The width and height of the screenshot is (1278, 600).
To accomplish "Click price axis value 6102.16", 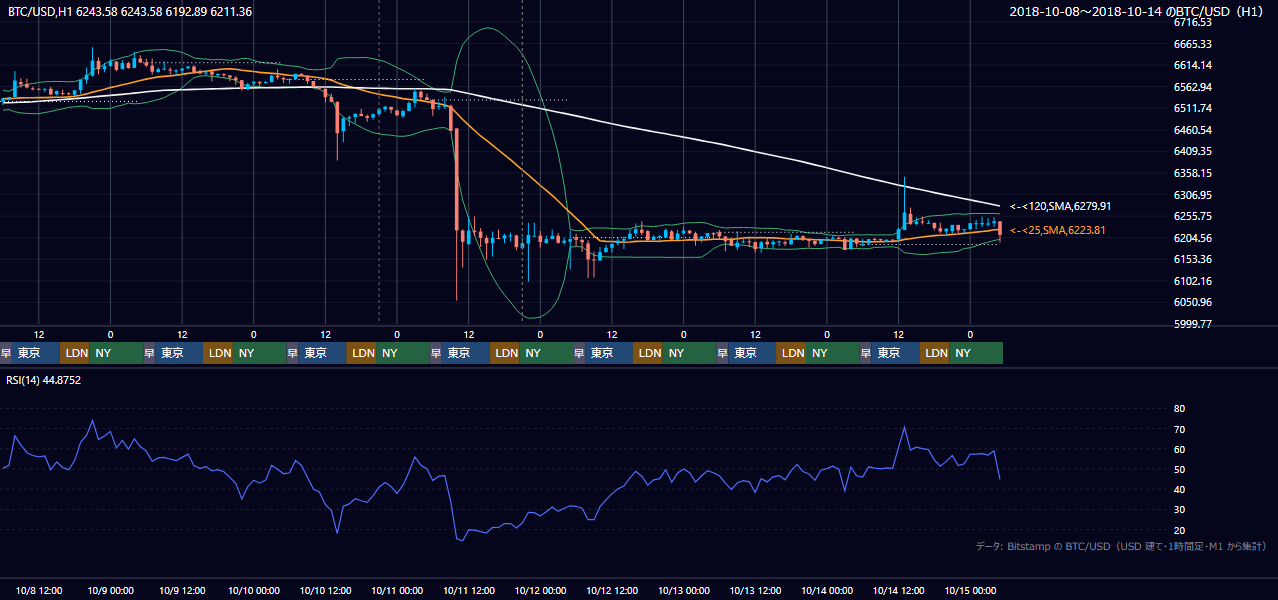I will tap(1193, 281).
